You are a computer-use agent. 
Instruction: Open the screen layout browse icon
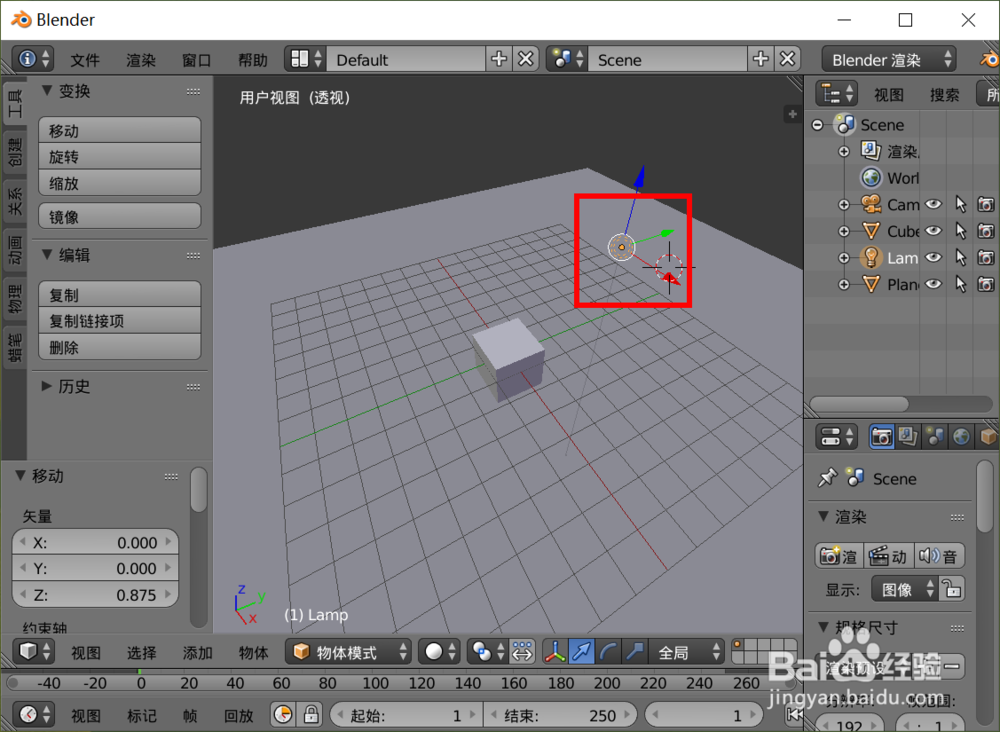pos(306,59)
